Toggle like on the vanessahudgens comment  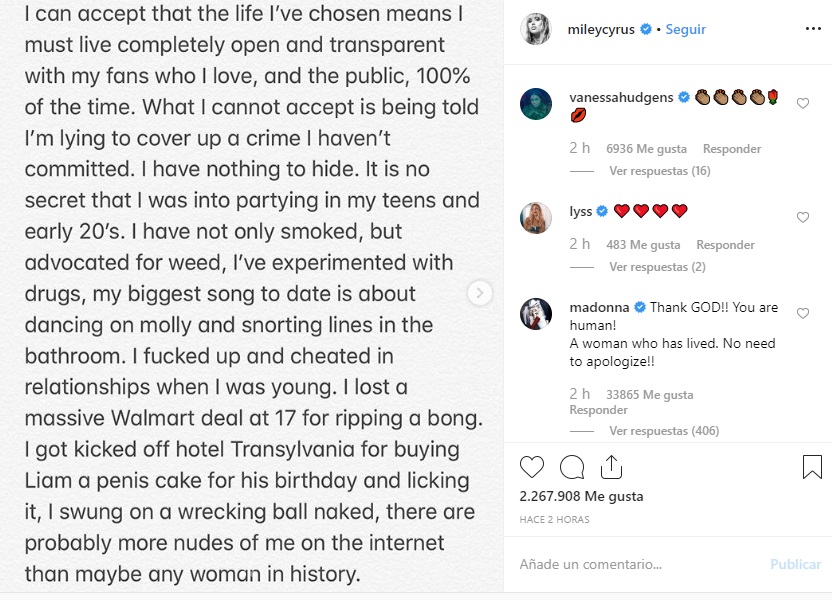[803, 103]
